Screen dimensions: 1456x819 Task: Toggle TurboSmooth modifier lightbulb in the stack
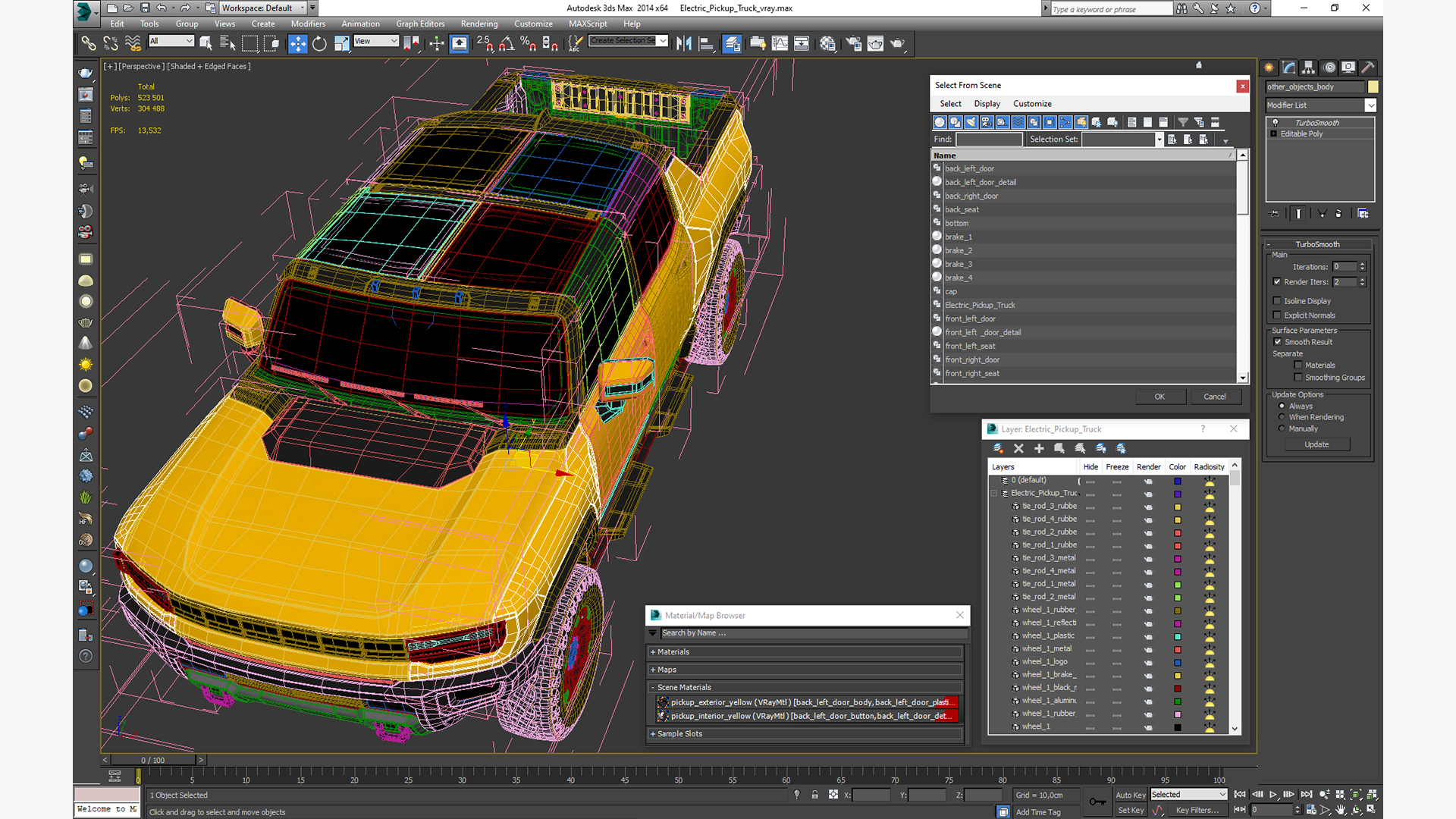(1276, 122)
